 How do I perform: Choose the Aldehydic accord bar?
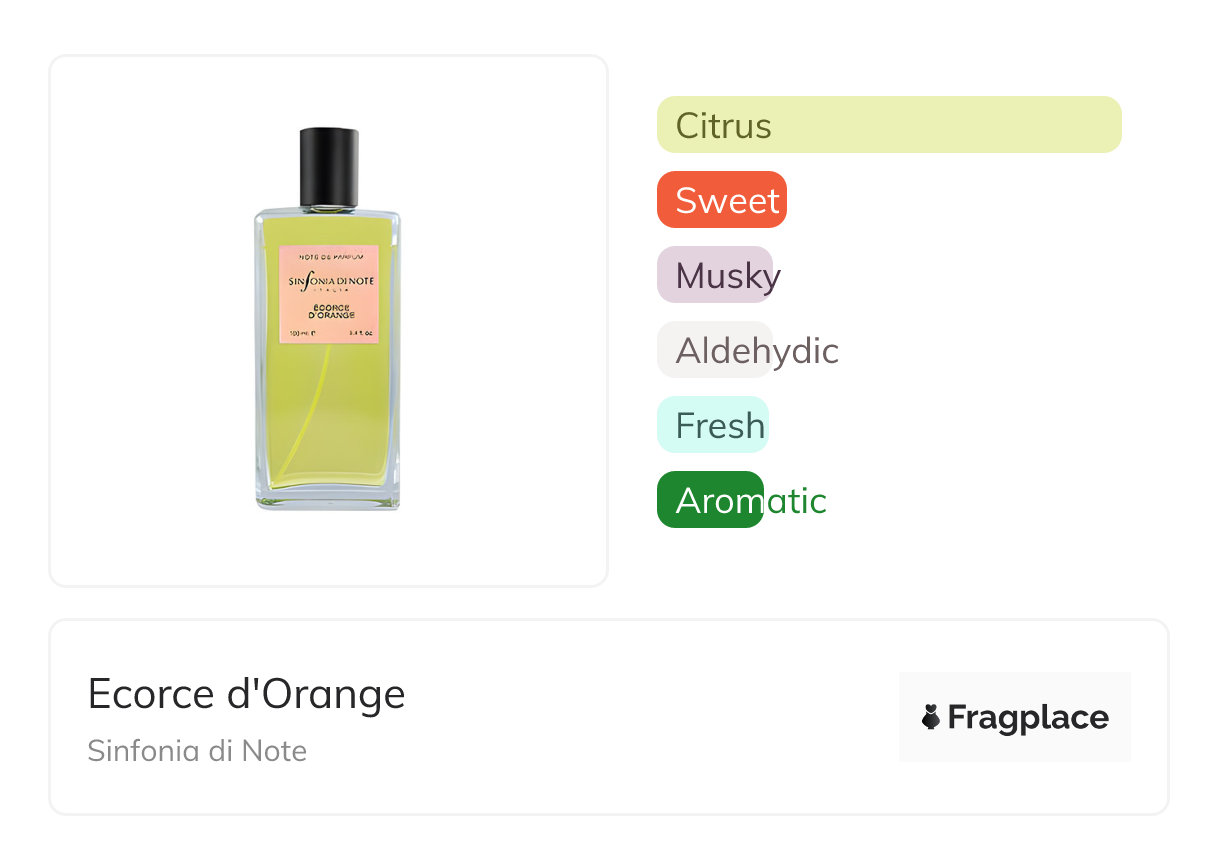(x=715, y=350)
